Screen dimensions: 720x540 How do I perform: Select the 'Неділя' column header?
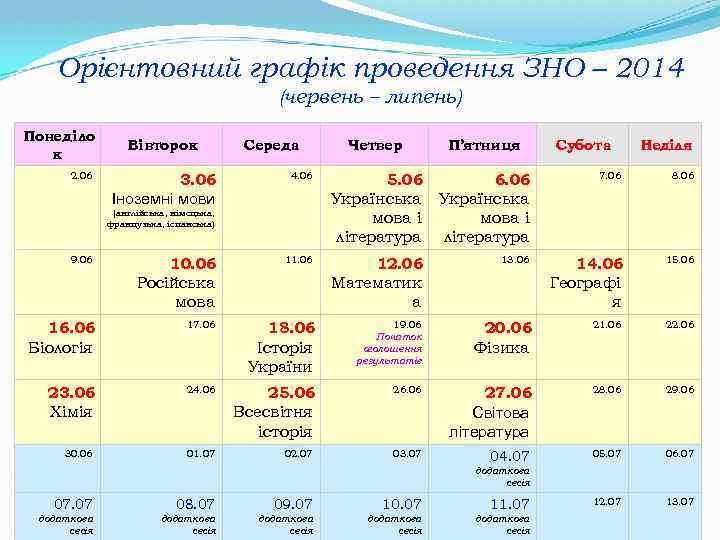pyautogui.click(x=666, y=145)
